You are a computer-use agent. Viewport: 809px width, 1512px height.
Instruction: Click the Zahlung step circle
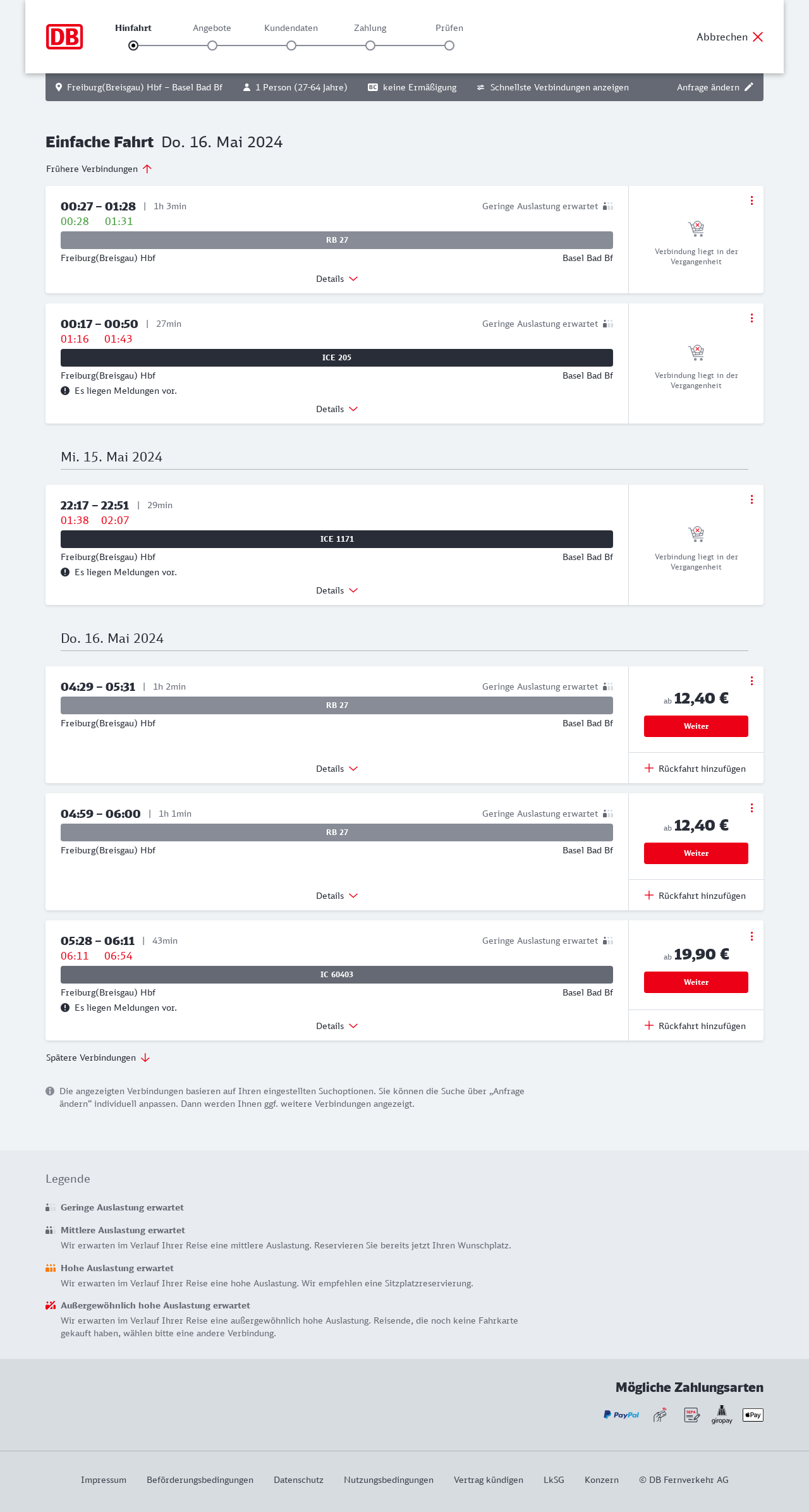click(x=370, y=46)
